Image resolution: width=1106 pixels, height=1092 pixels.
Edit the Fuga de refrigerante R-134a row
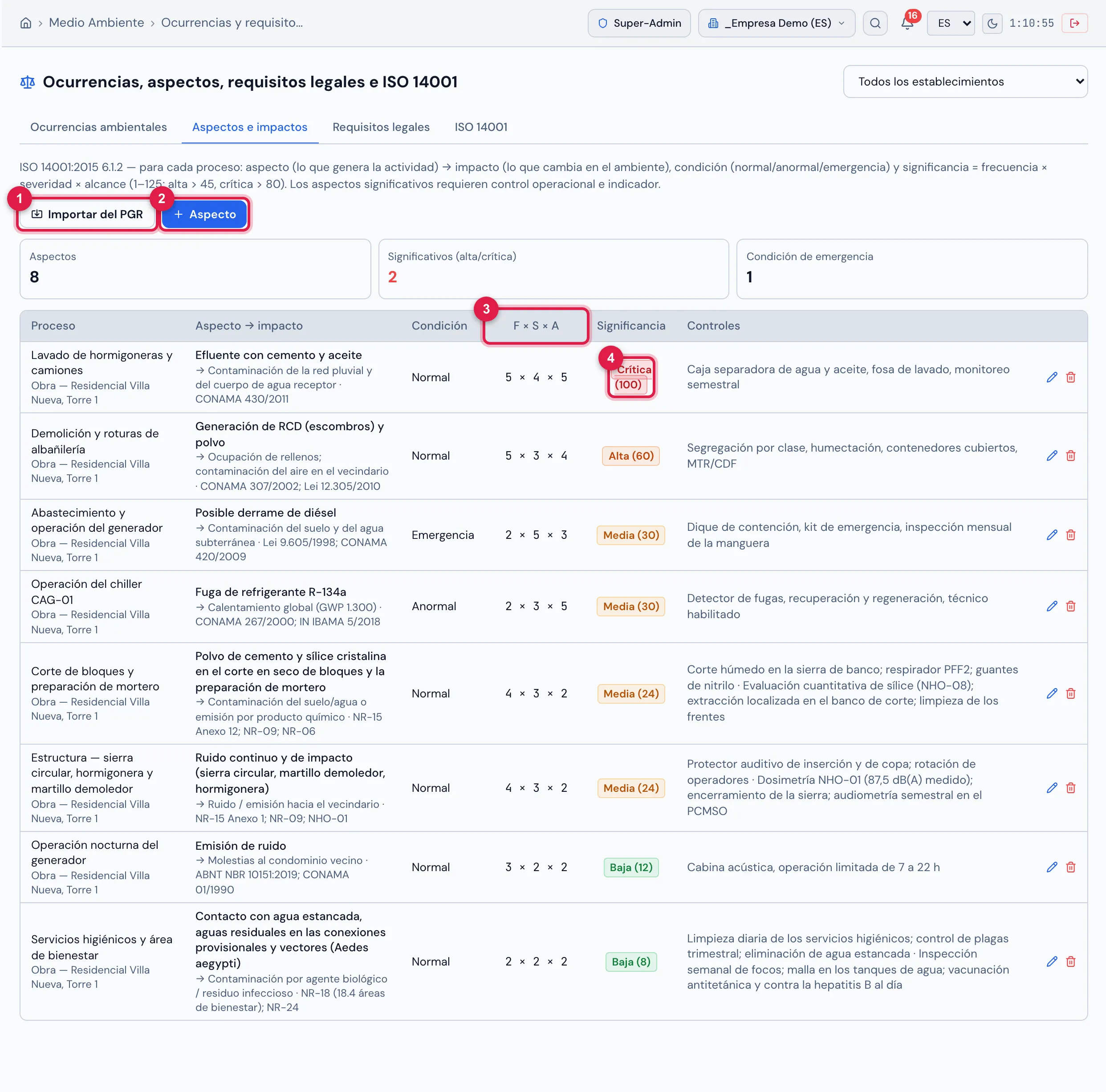coord(1052,606)
